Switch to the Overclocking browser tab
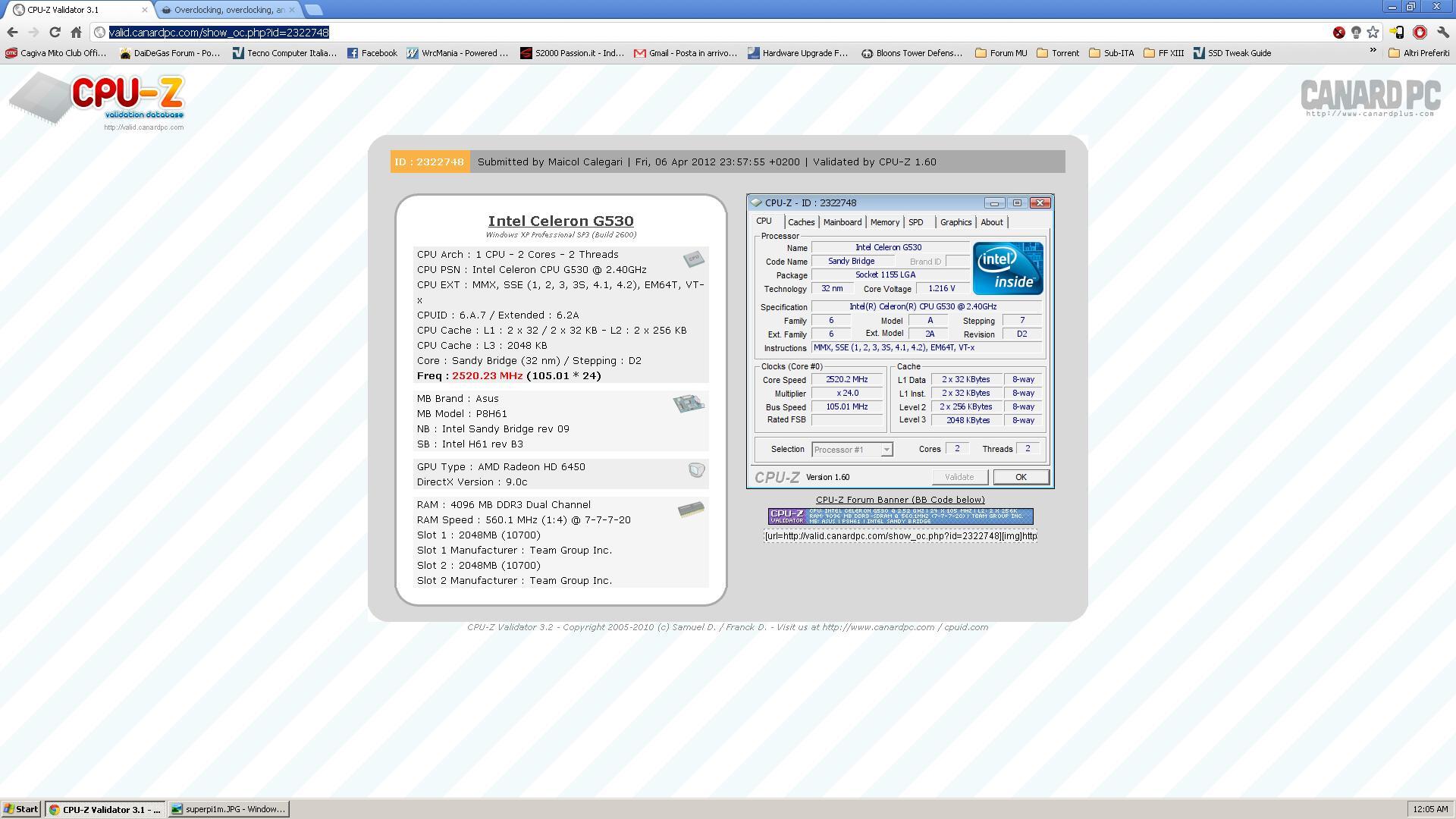The width and height of the screenshot is (1456, 819). point(227,10)
